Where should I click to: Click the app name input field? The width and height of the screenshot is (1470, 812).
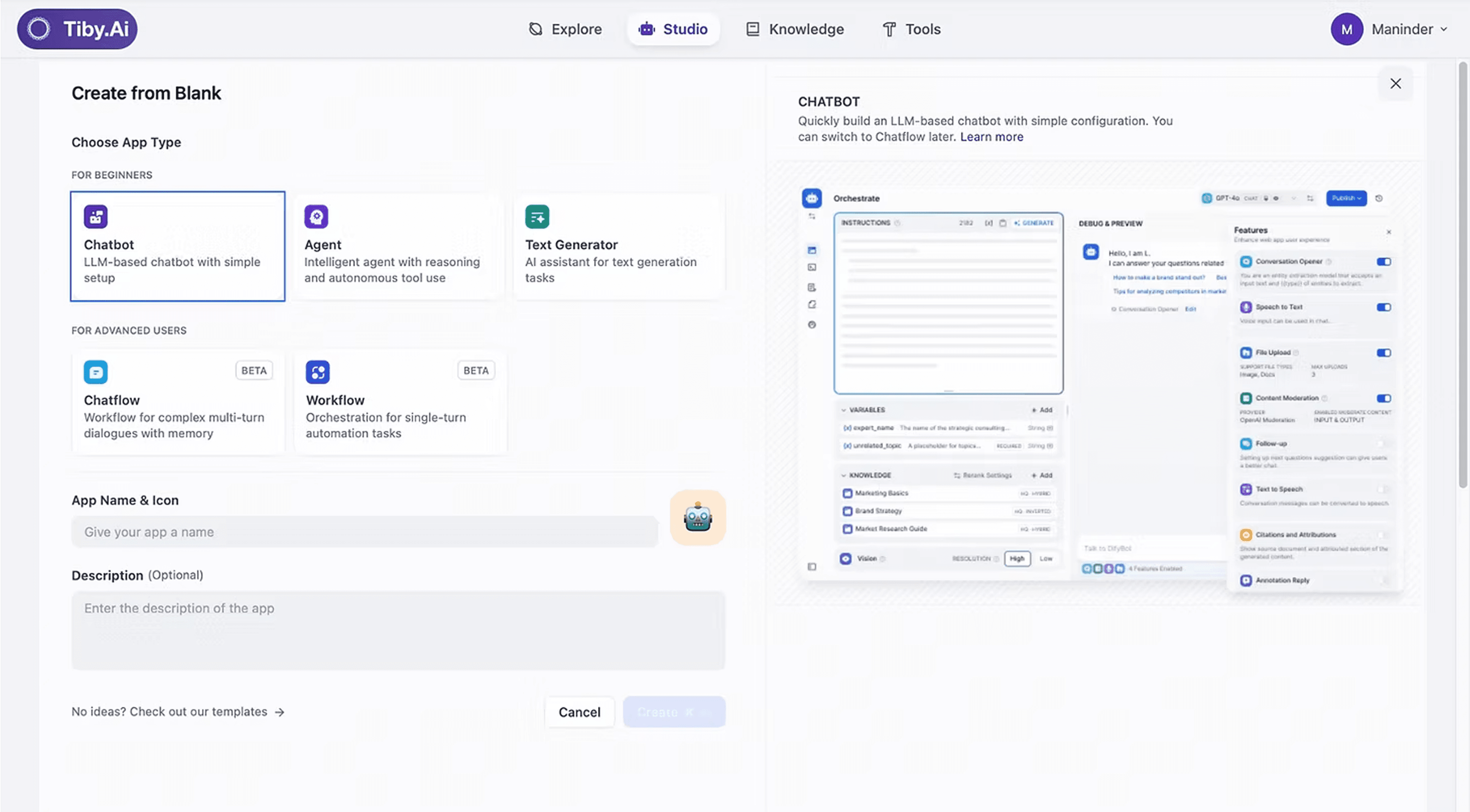(365, 532)
